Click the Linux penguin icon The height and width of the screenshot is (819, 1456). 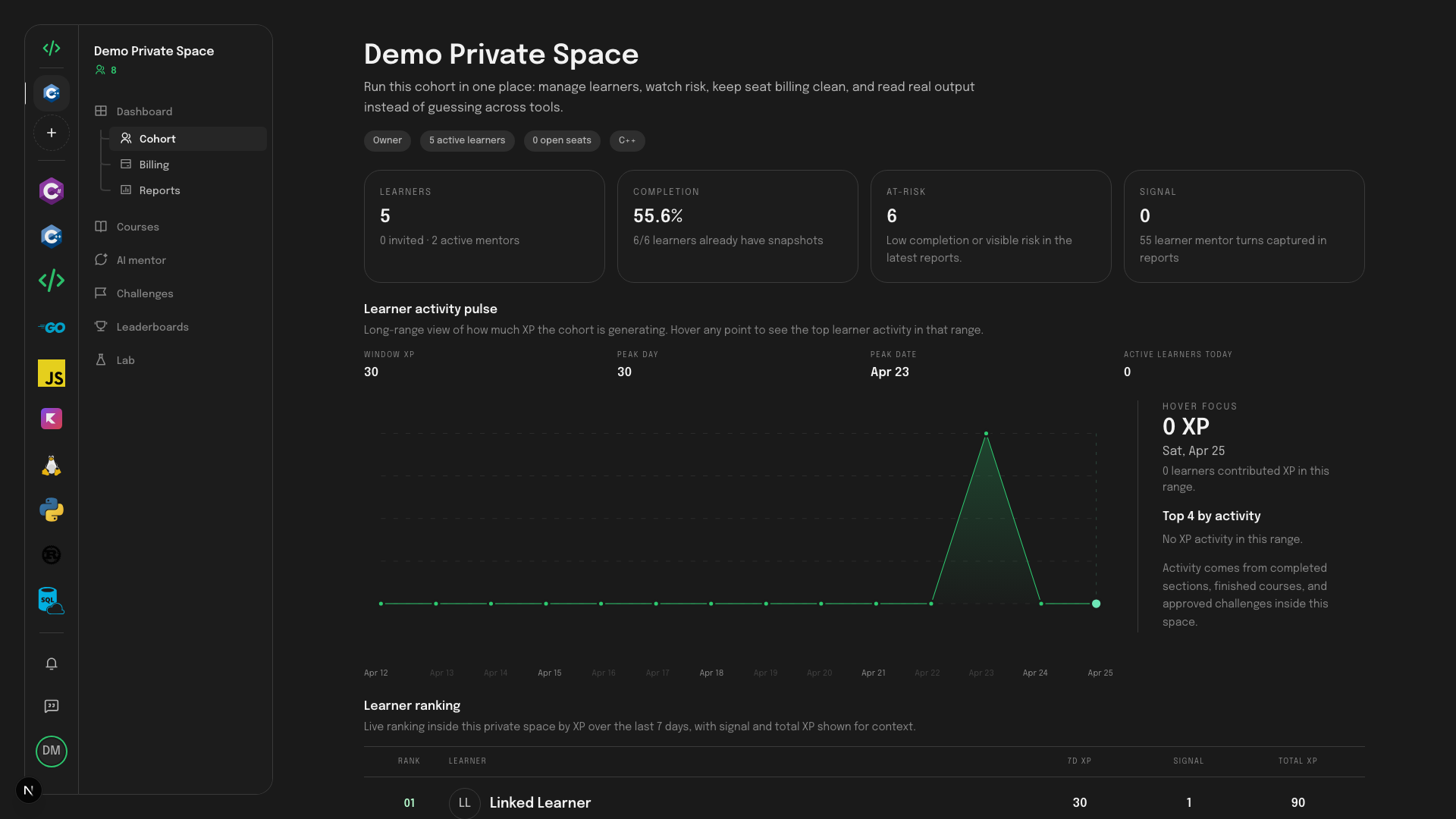tap(52, 466)
